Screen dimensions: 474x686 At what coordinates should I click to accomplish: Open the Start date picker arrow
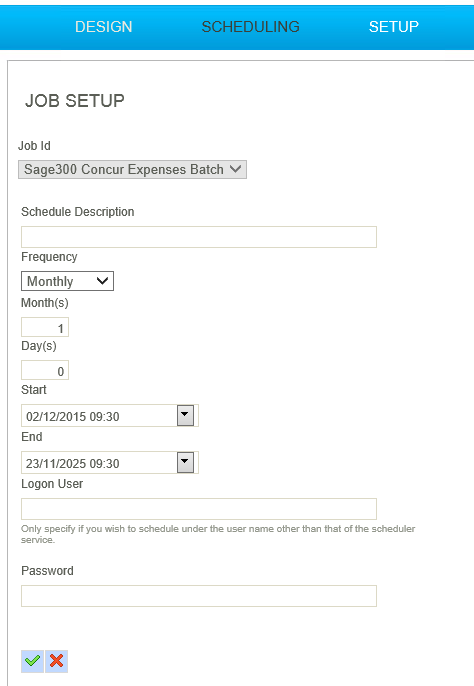point(185,415)
